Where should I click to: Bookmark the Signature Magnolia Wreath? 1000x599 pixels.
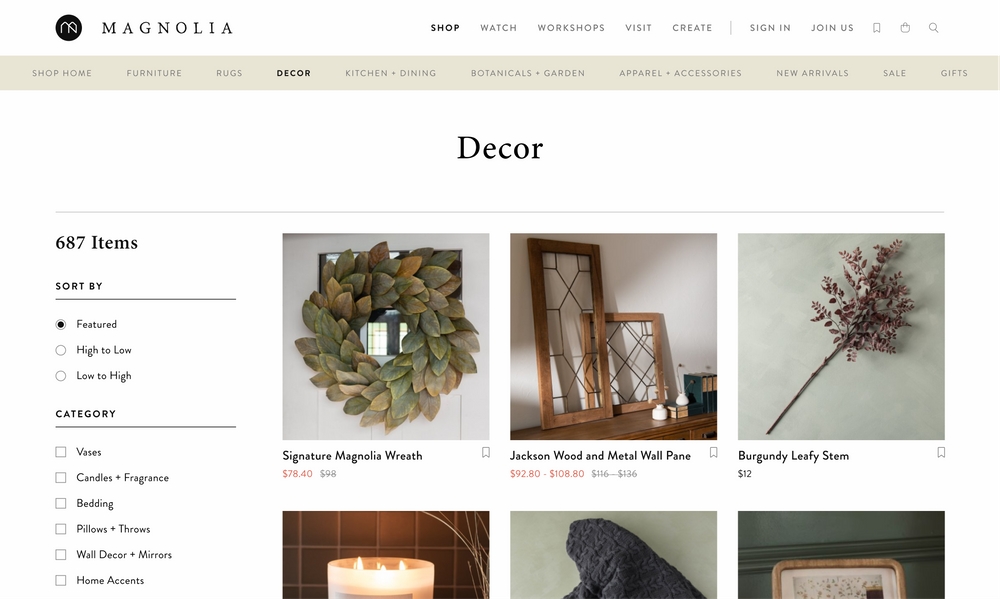click(486, 452)
